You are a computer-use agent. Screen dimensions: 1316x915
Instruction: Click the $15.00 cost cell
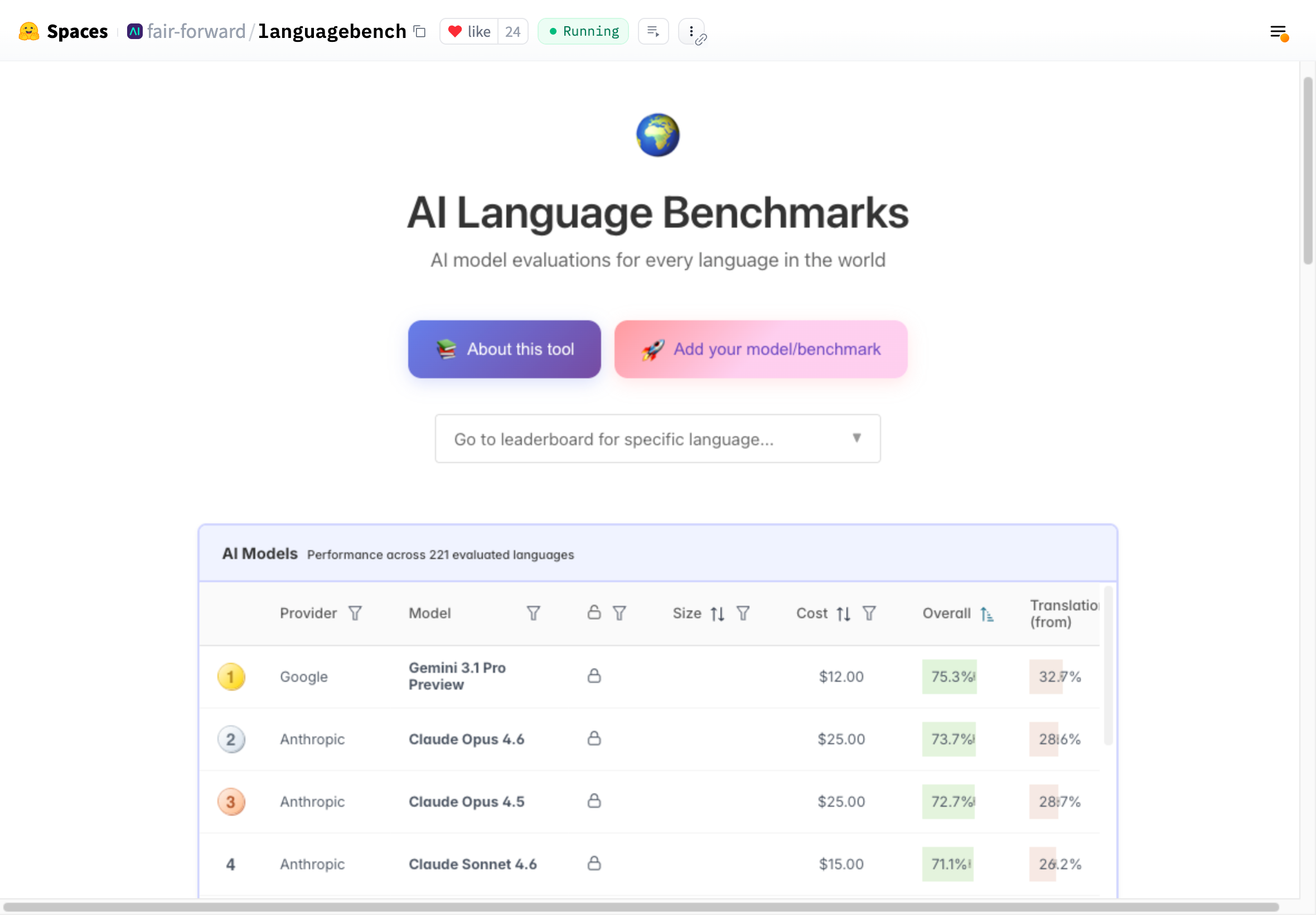click(x=841, y=864)
